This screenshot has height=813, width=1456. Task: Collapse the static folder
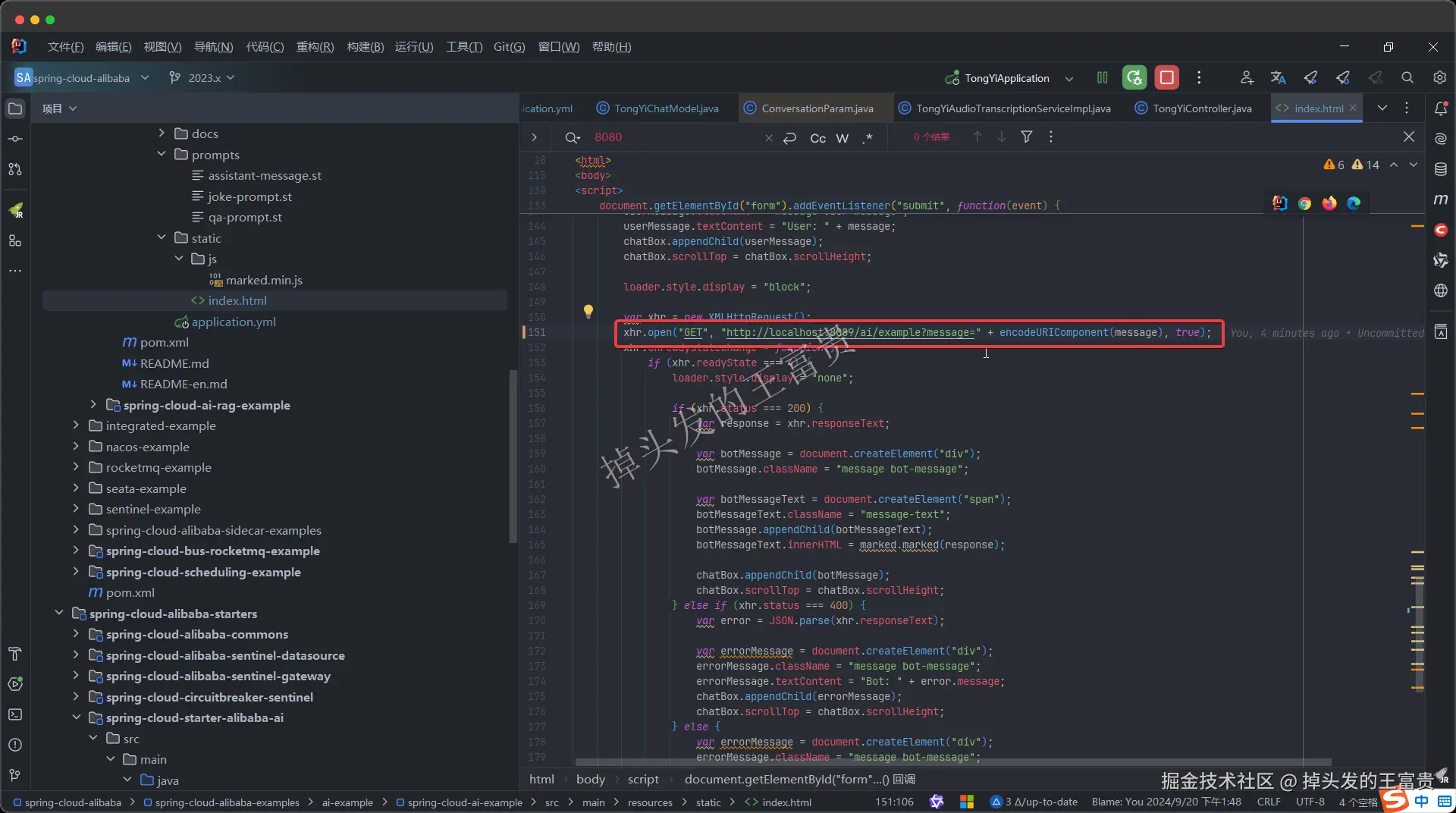point(161,237)
